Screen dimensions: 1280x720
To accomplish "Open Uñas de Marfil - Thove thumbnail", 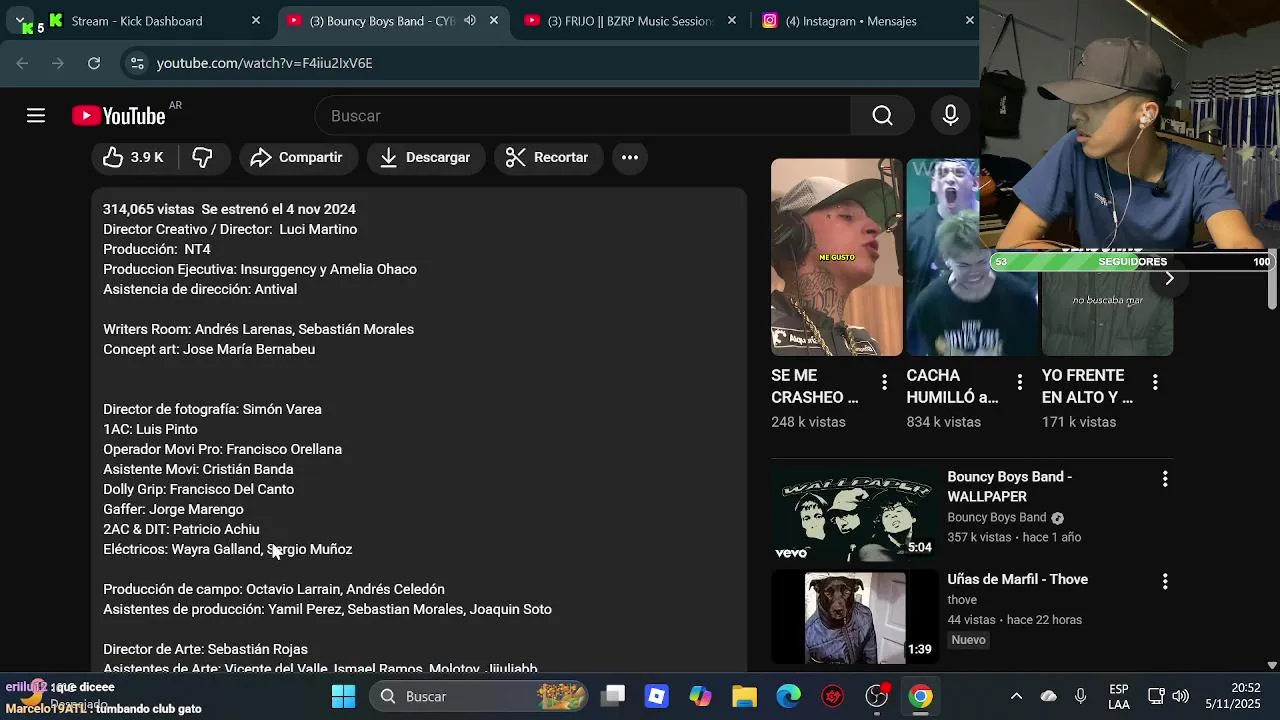I will [855, 617].
